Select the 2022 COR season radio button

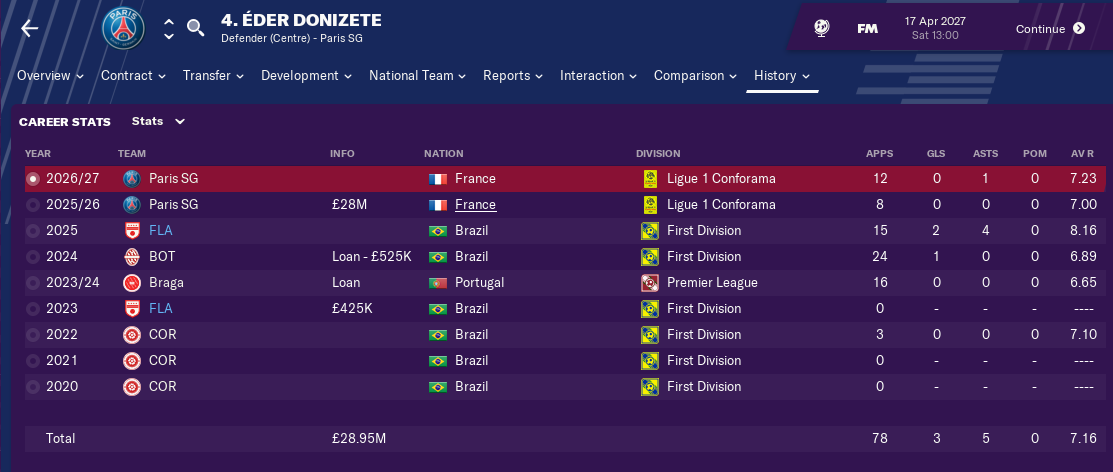click(x=34, y=335)
